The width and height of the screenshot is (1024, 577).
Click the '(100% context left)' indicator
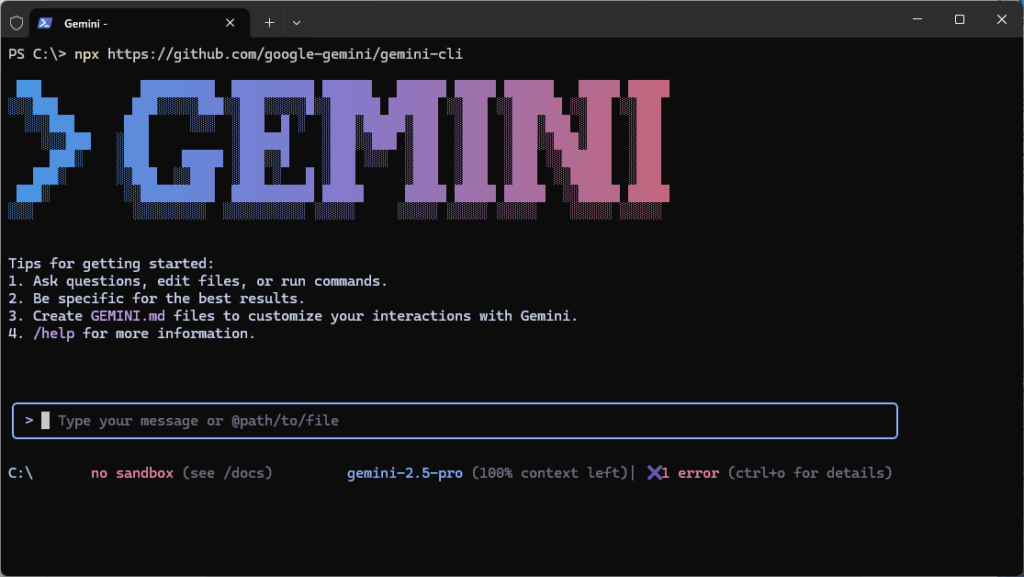[550, 473]
